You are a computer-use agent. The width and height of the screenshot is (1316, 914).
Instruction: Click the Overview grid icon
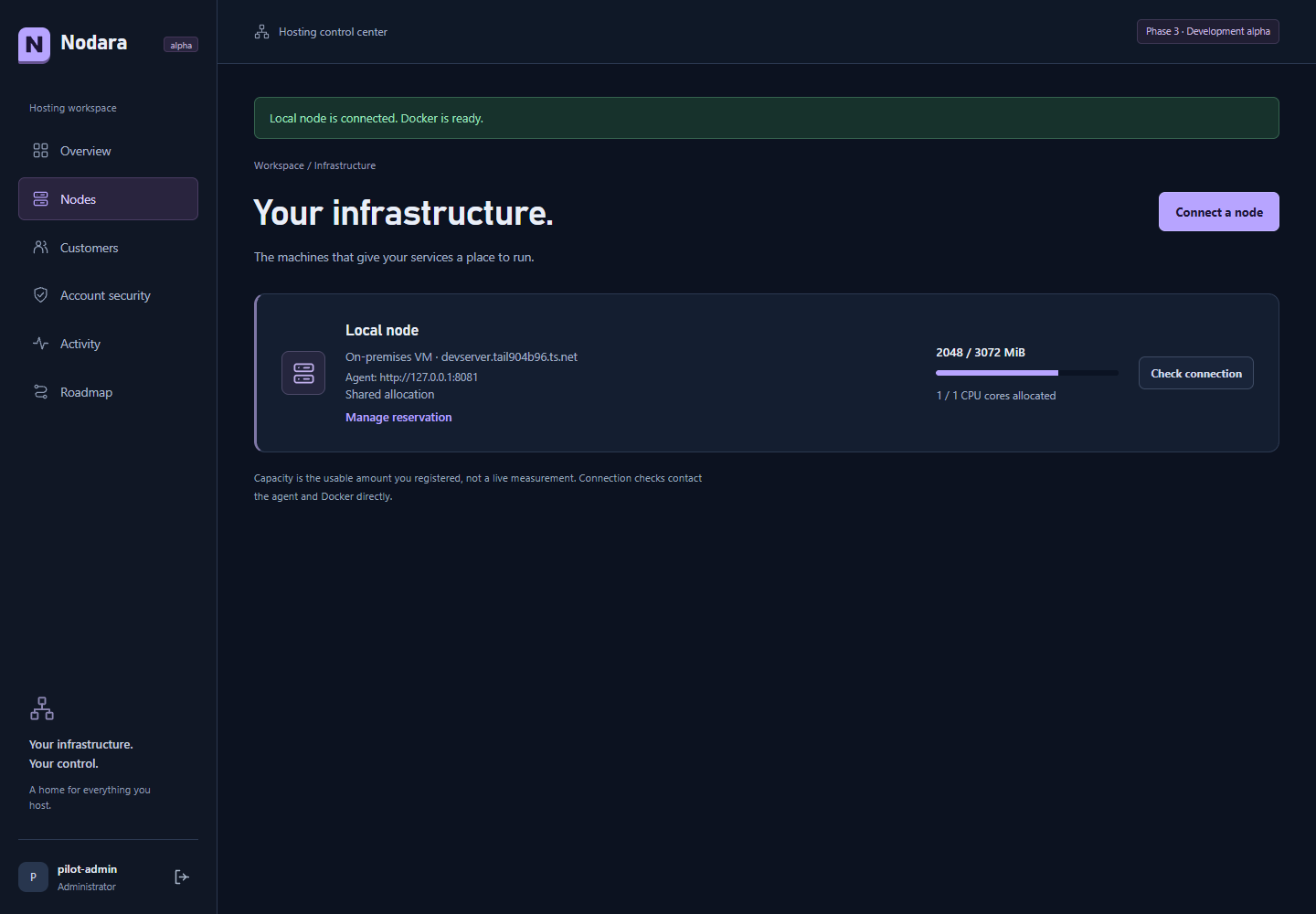[40, 151]
